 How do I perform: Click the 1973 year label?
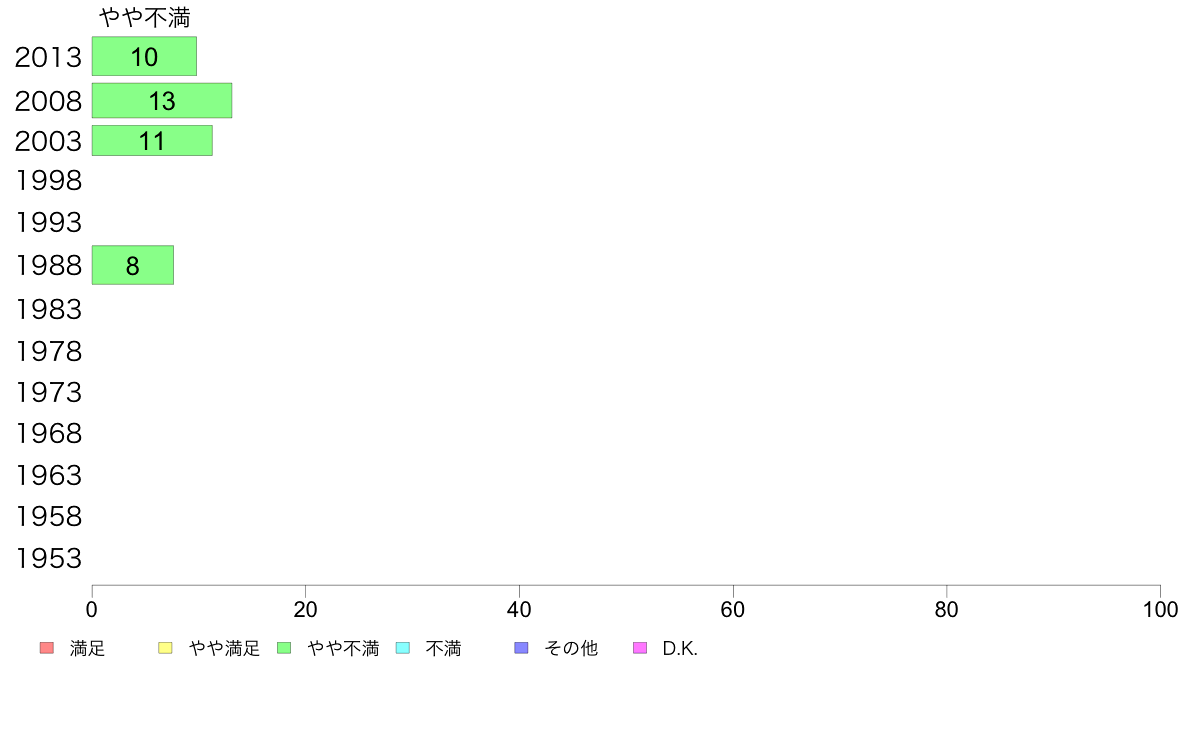pyautogui.click(x=48, y=392)
